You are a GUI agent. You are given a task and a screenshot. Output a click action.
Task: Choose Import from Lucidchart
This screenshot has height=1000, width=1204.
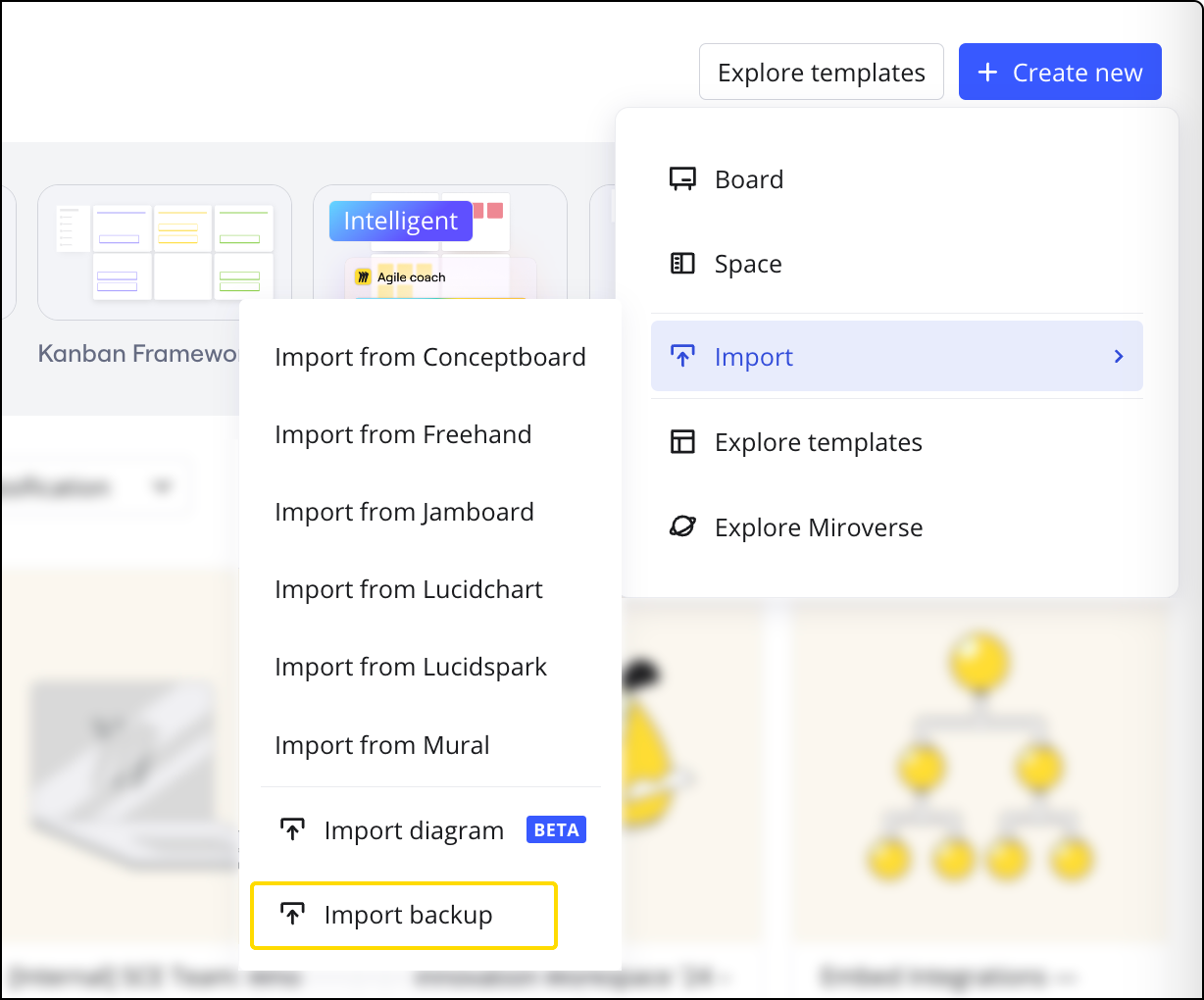[x=409, y=589]
